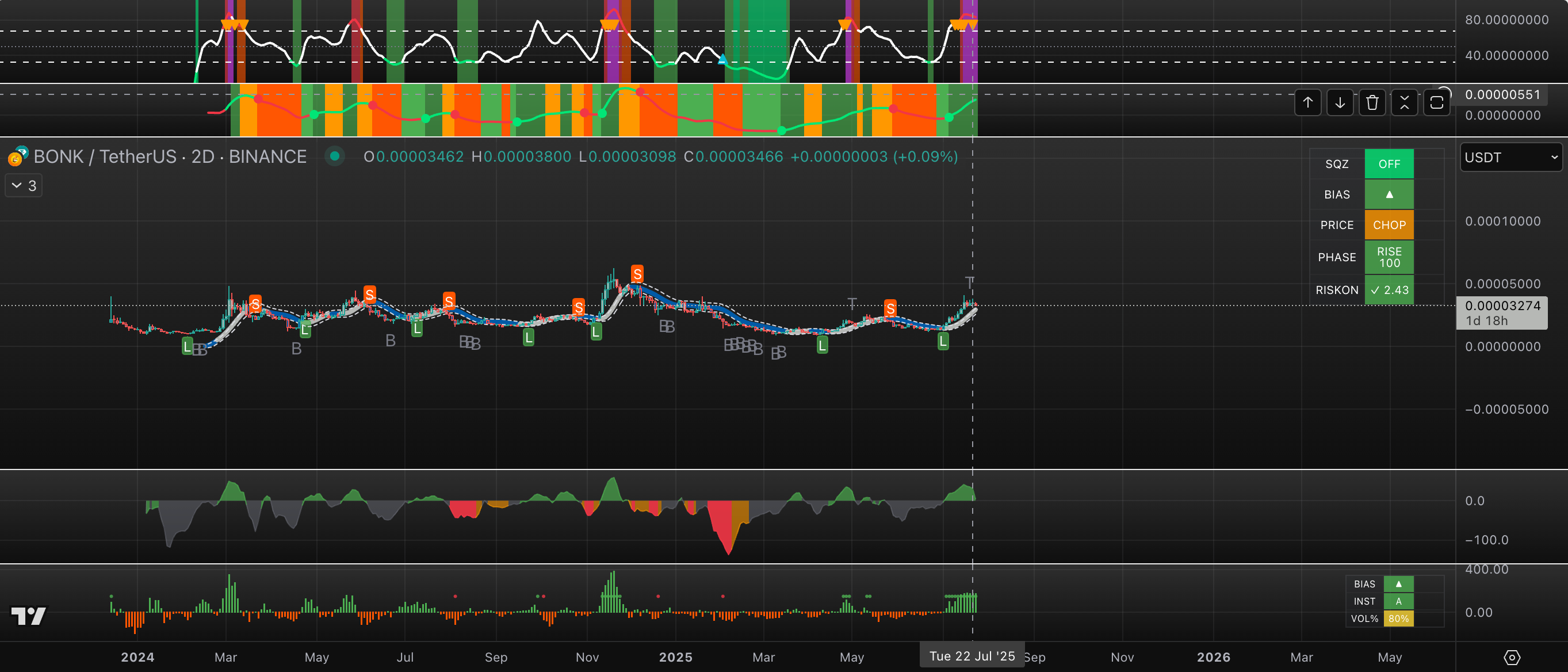Click the BONK symbol logo
The width and height of the screenshot is (1568, 672).
17,156
